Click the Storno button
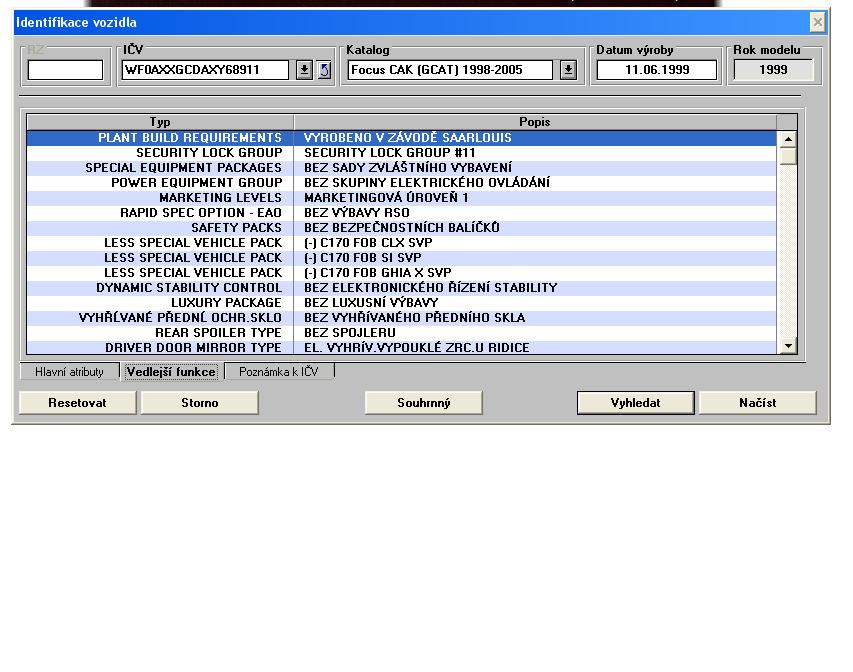853x672 pixels. pyautogui.click(x=199, y=402)
